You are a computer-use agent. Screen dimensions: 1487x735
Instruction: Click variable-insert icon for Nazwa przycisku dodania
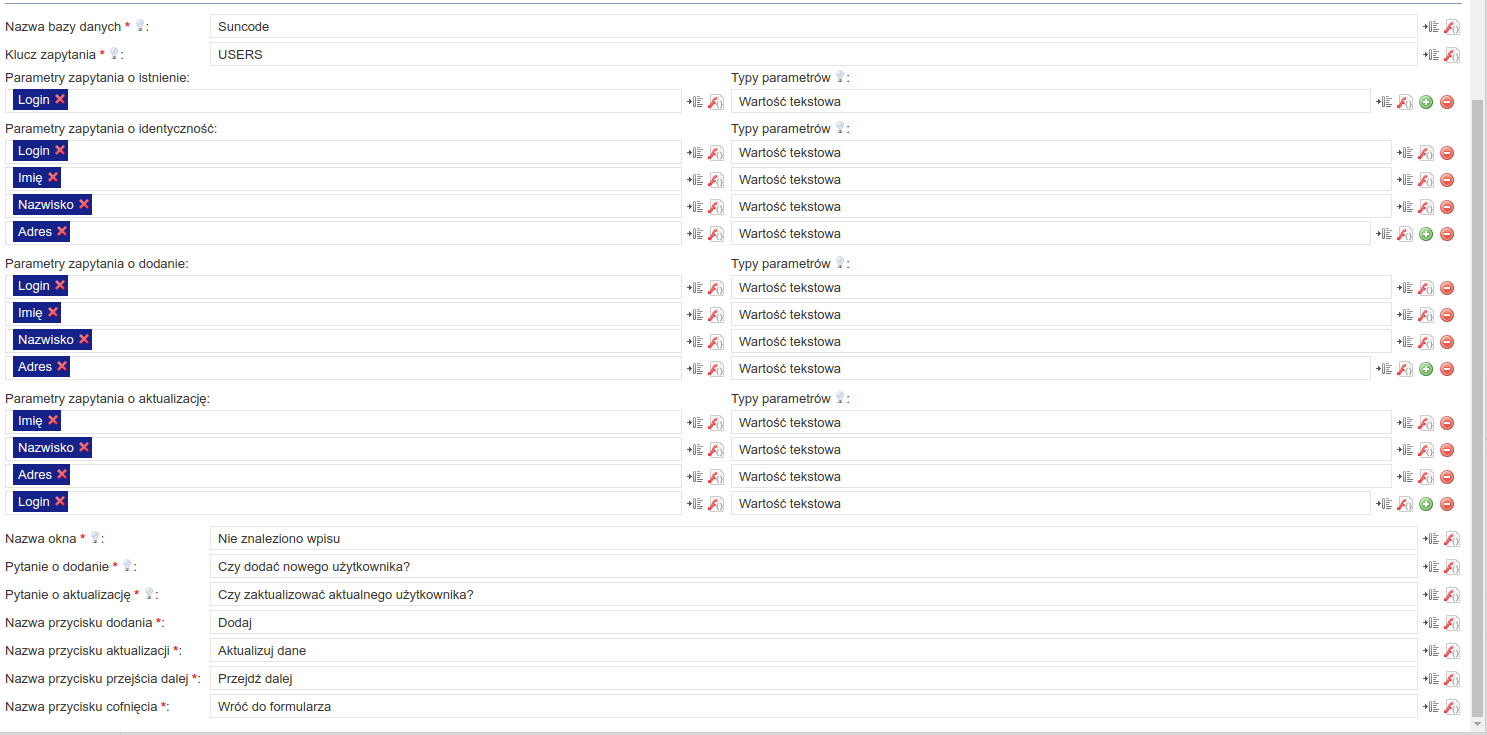click(1431, 623)
